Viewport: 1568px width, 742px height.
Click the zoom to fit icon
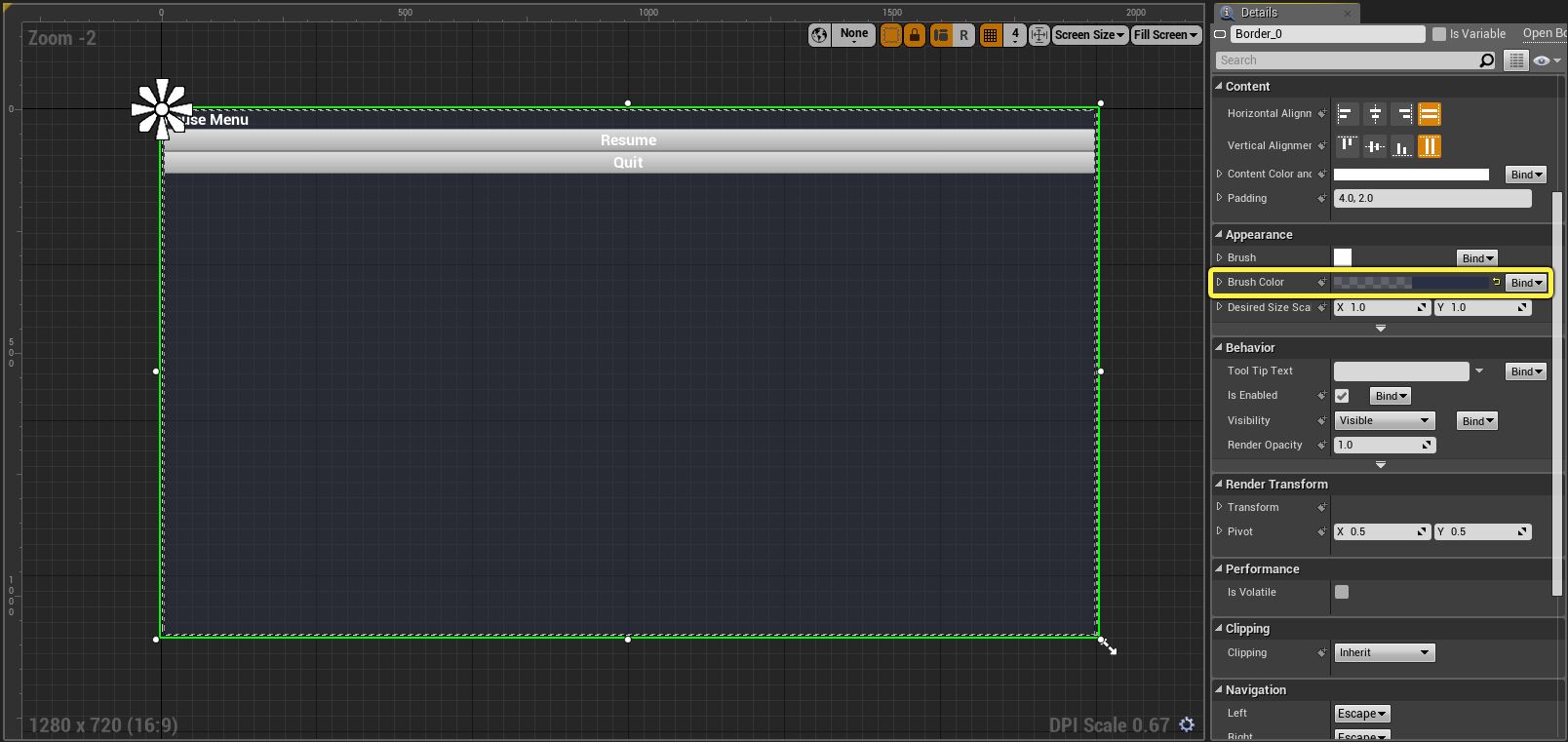[x=1039, y=35]
